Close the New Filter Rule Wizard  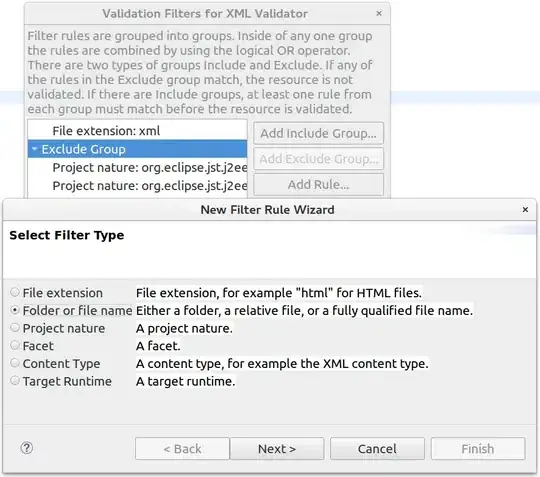(525, 209)
